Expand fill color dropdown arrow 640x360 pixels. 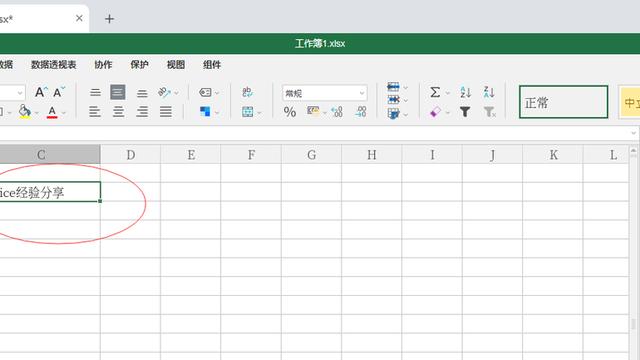pyautogui.click(x=37, y=113)
